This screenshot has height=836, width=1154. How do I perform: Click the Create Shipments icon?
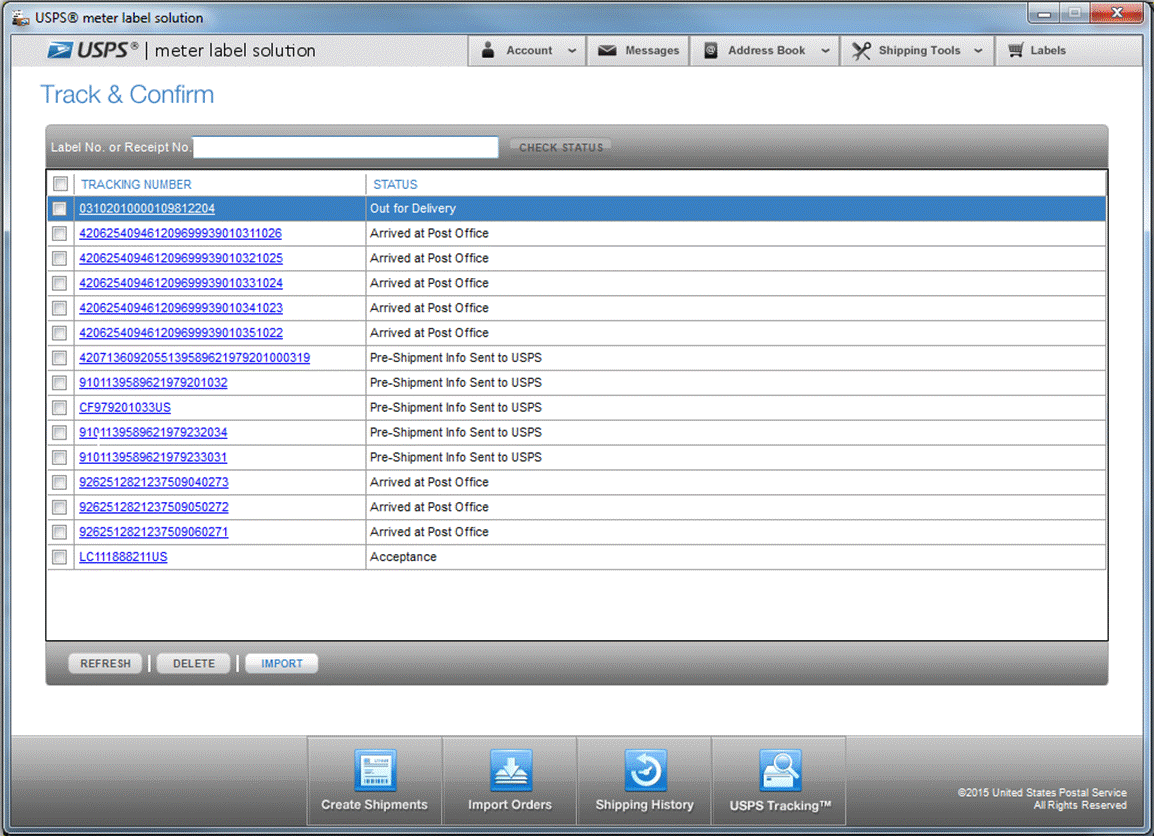[x=375, y=770]
